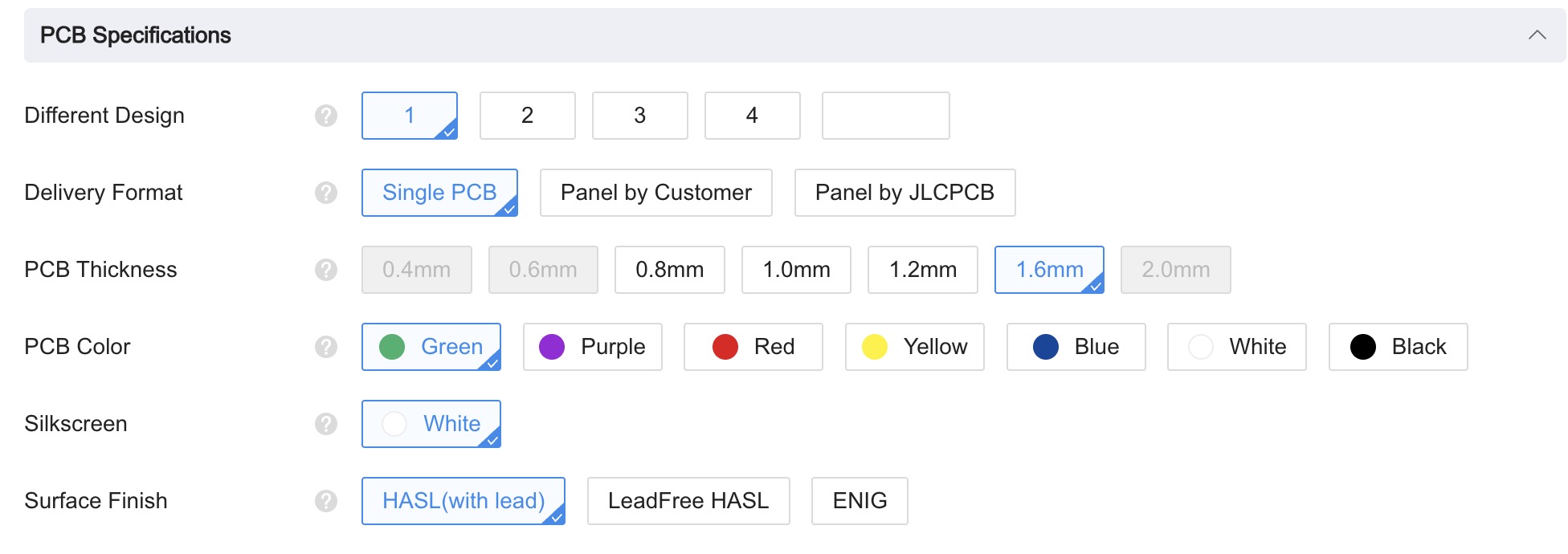Choose 1.2mm board thickness

(x=922, y=270)
